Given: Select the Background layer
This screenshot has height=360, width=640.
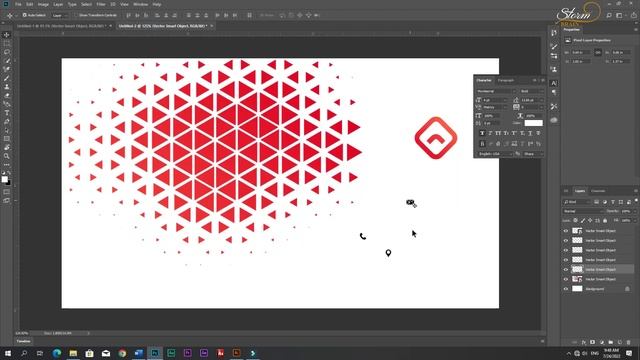Looking at the screenshot, I should point(598,289).
